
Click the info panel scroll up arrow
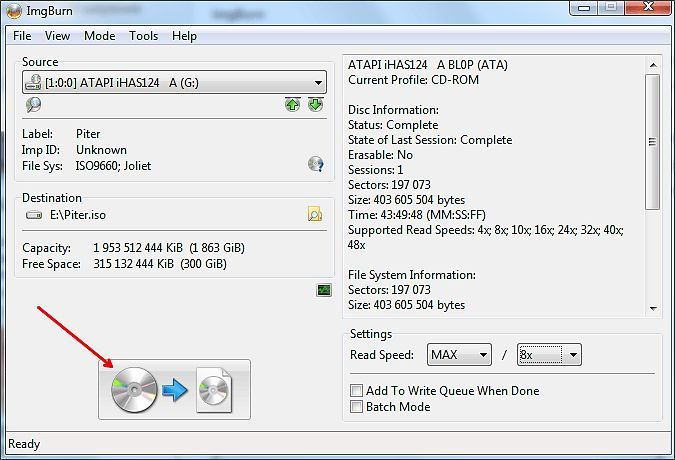point(653,65)
